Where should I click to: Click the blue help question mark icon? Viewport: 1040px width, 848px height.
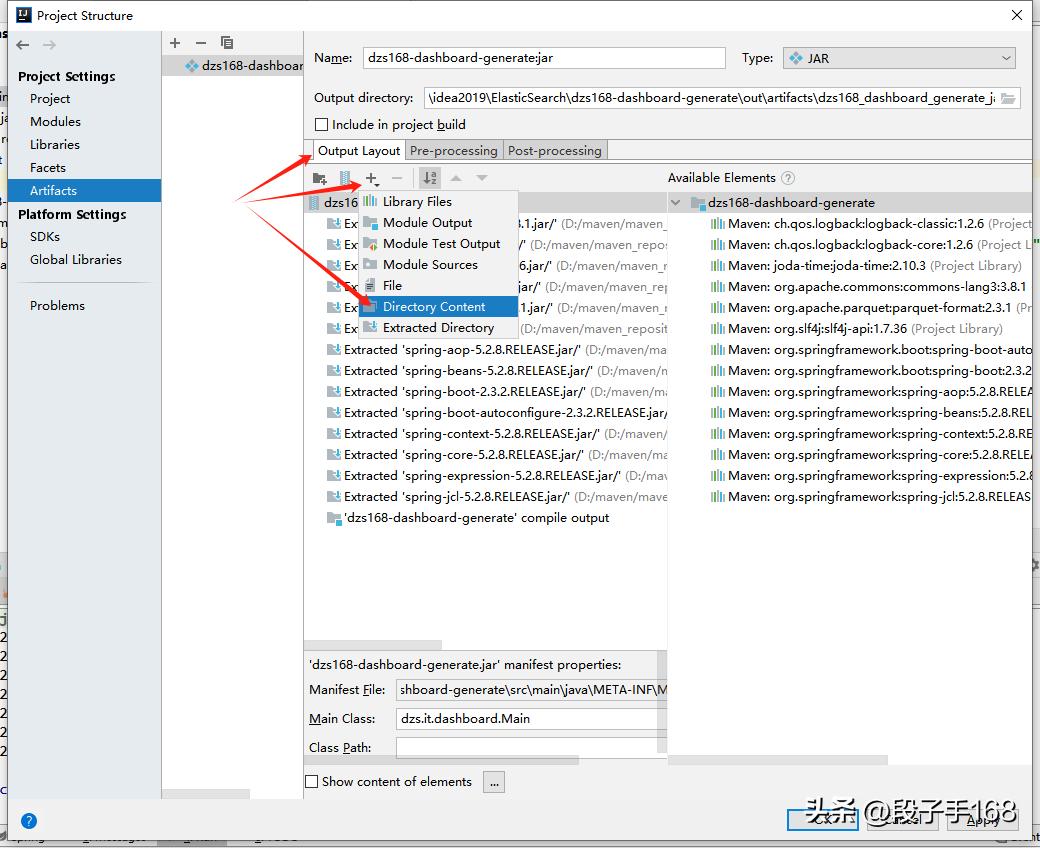click(x=29, y=821)
